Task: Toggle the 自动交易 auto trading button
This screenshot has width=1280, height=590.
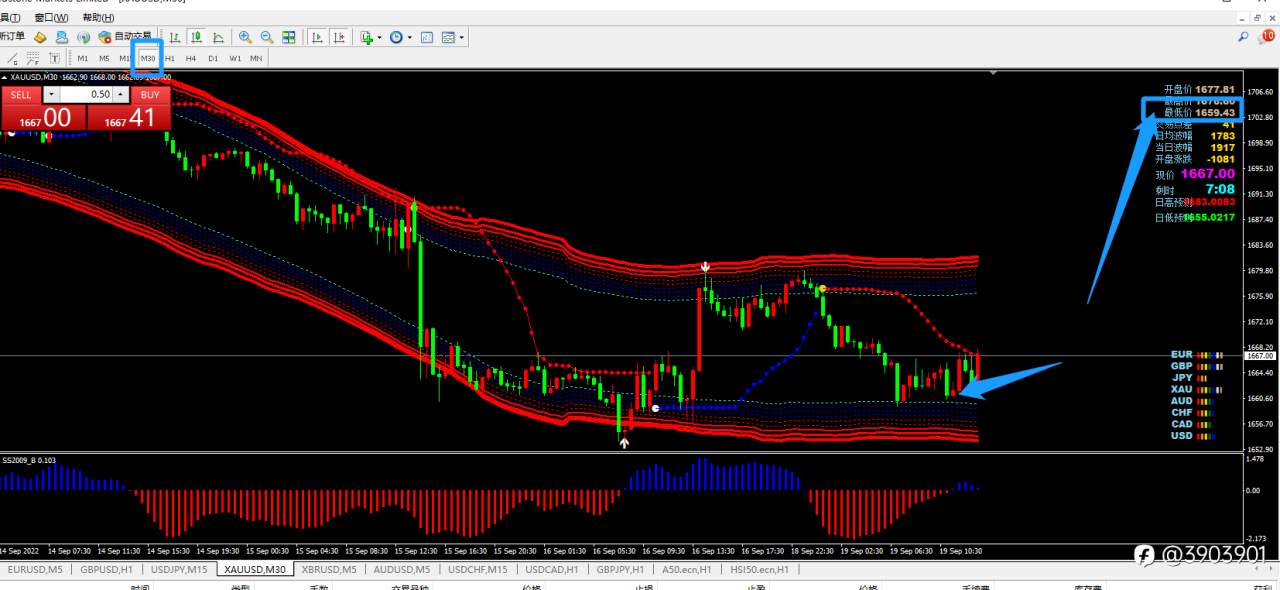Action: [x=125, y=37]
